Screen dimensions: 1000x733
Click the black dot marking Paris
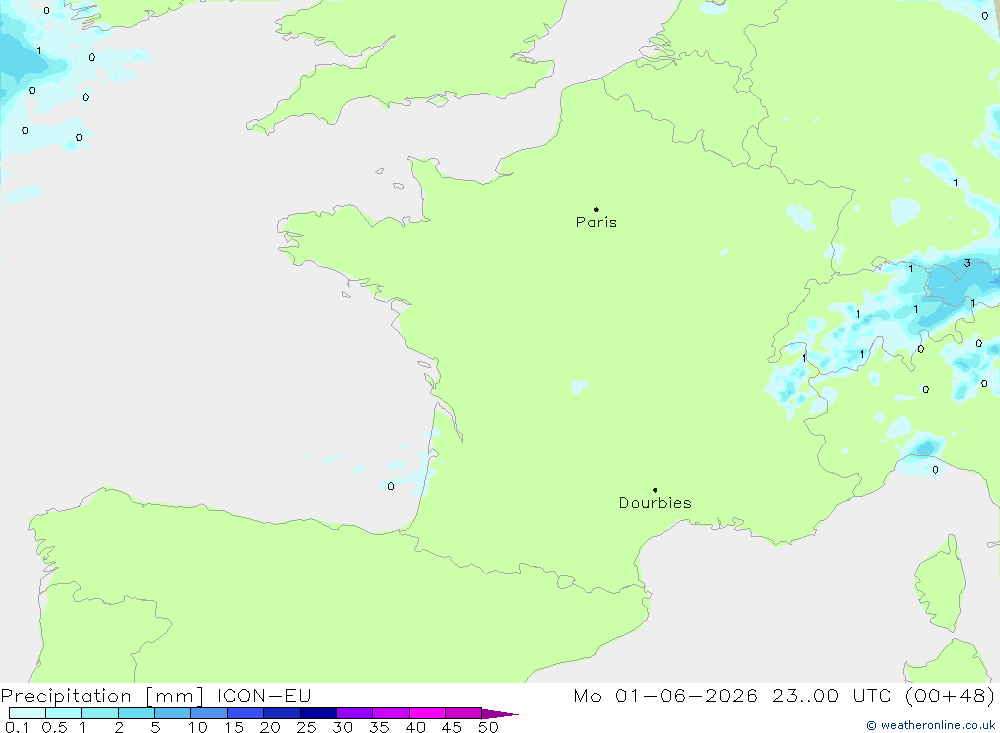(x=596, y=209)
